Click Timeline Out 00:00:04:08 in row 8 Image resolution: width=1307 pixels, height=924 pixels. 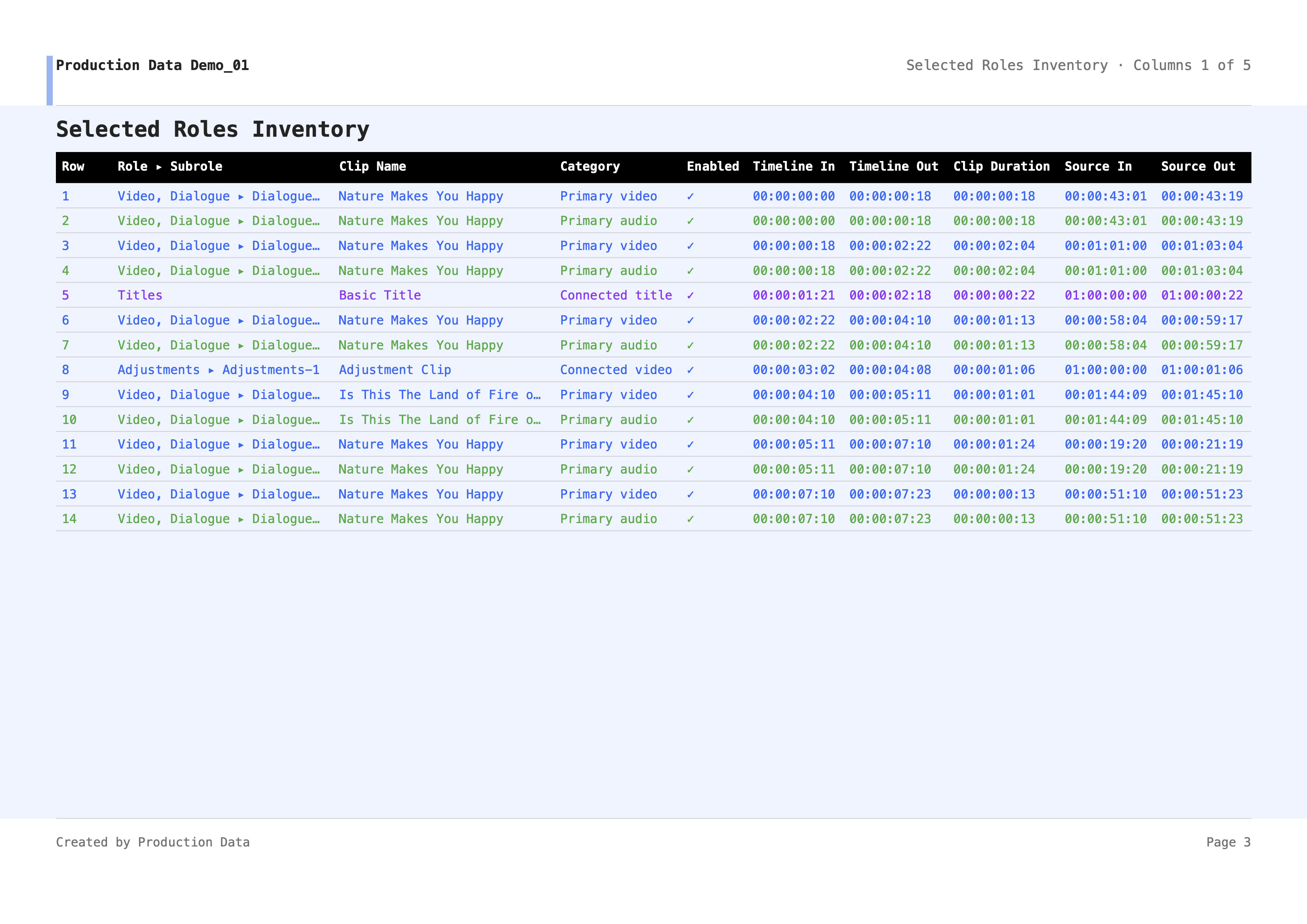click(x=890, y=370)
